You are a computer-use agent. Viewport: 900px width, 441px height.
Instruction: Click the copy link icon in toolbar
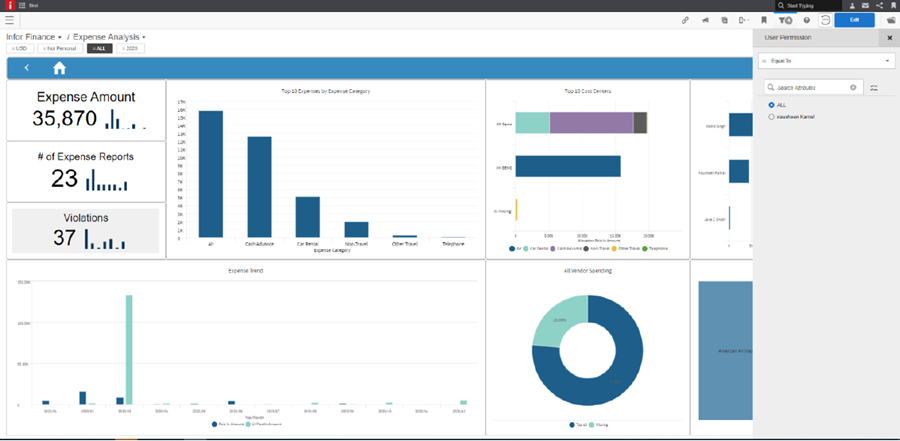tap(685, 20)
